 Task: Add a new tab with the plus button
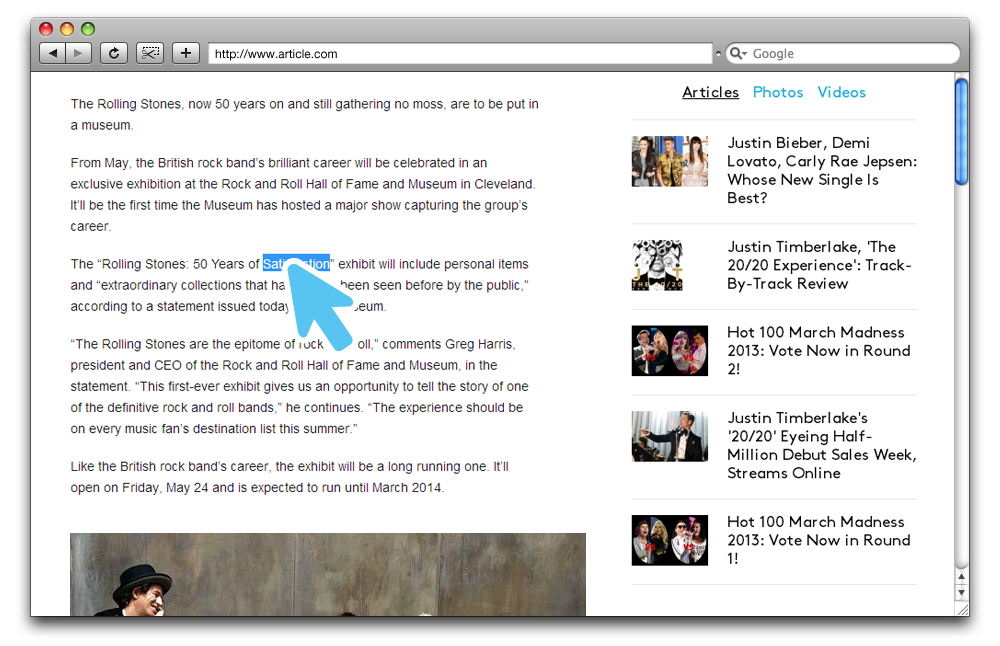[x=186, y=53]
